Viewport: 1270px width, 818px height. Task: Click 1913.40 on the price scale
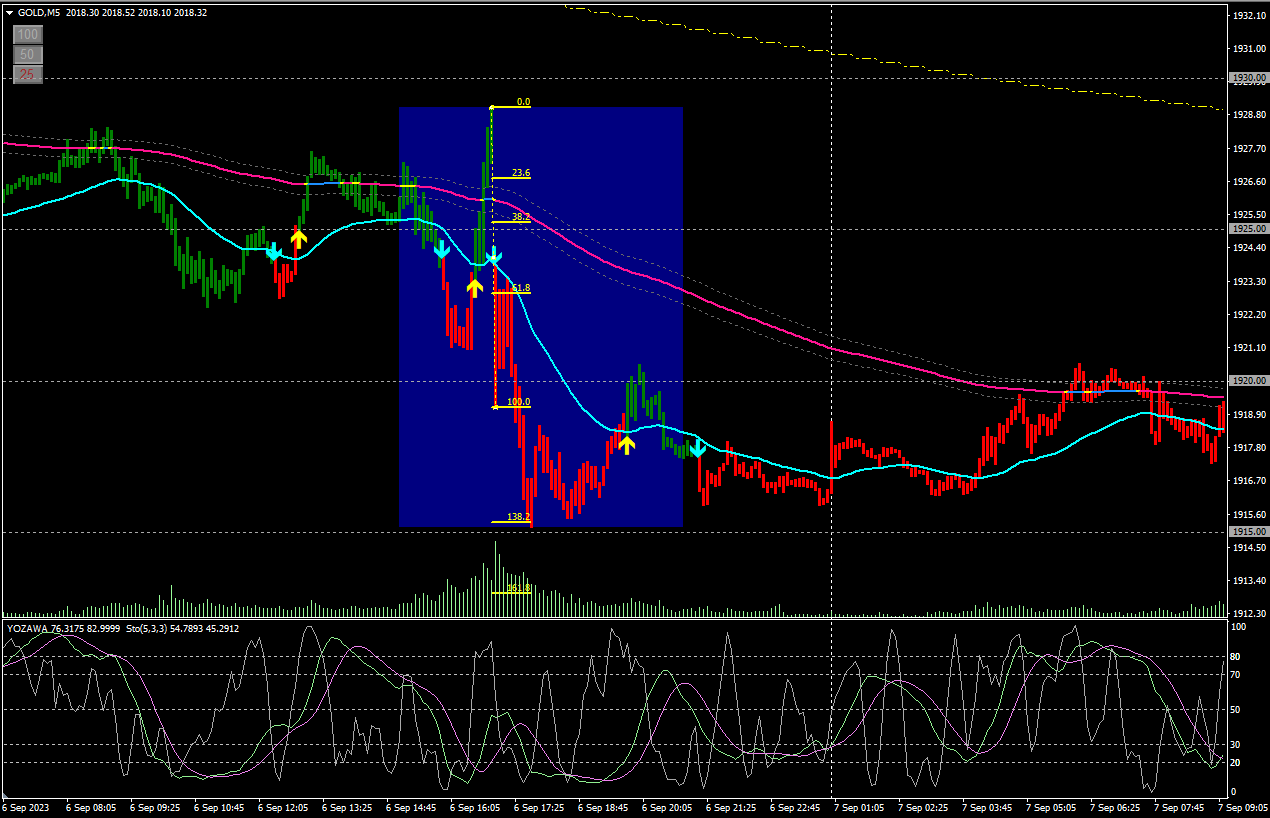coord(1250,581)
